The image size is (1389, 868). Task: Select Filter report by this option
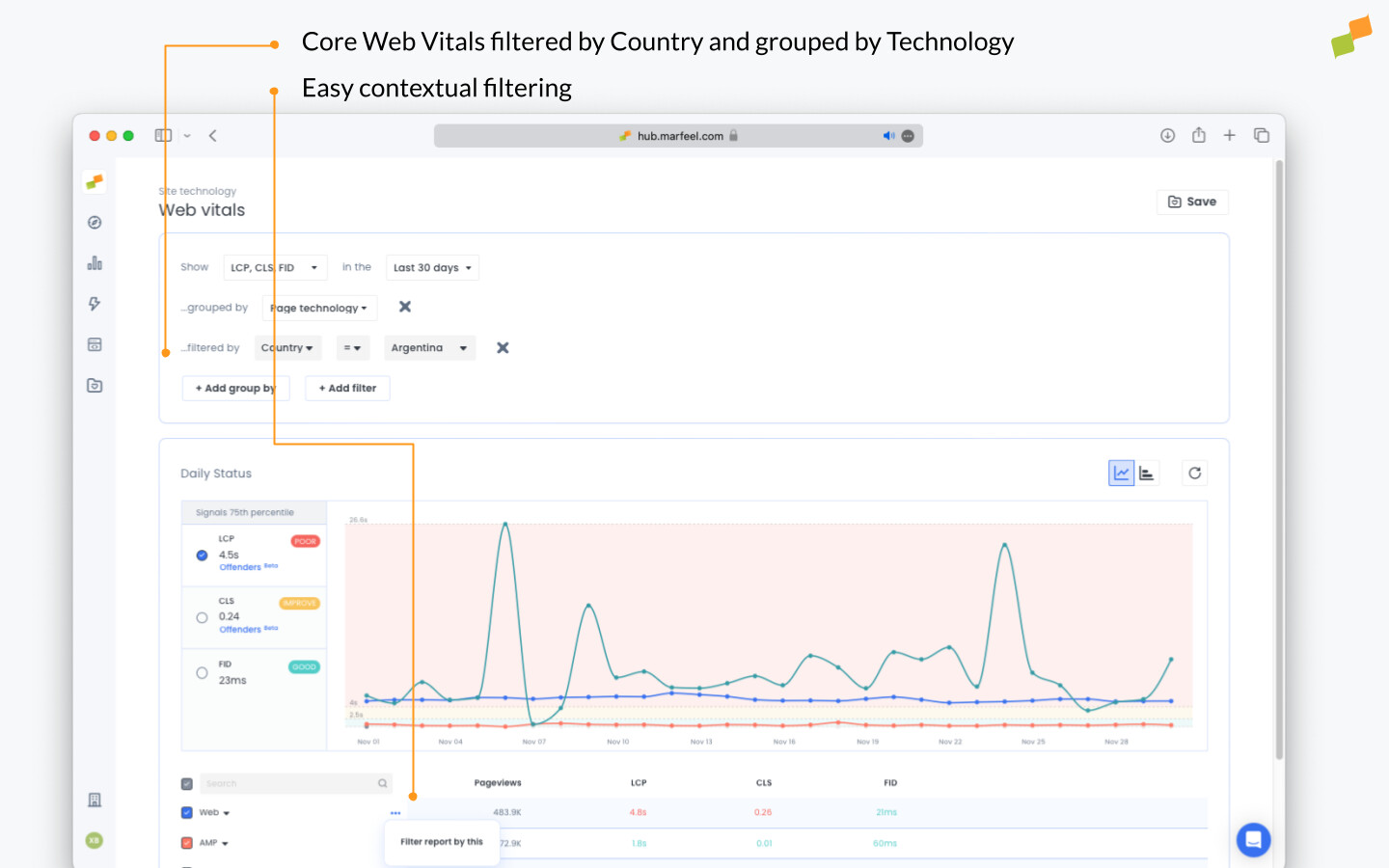point(442,841)
